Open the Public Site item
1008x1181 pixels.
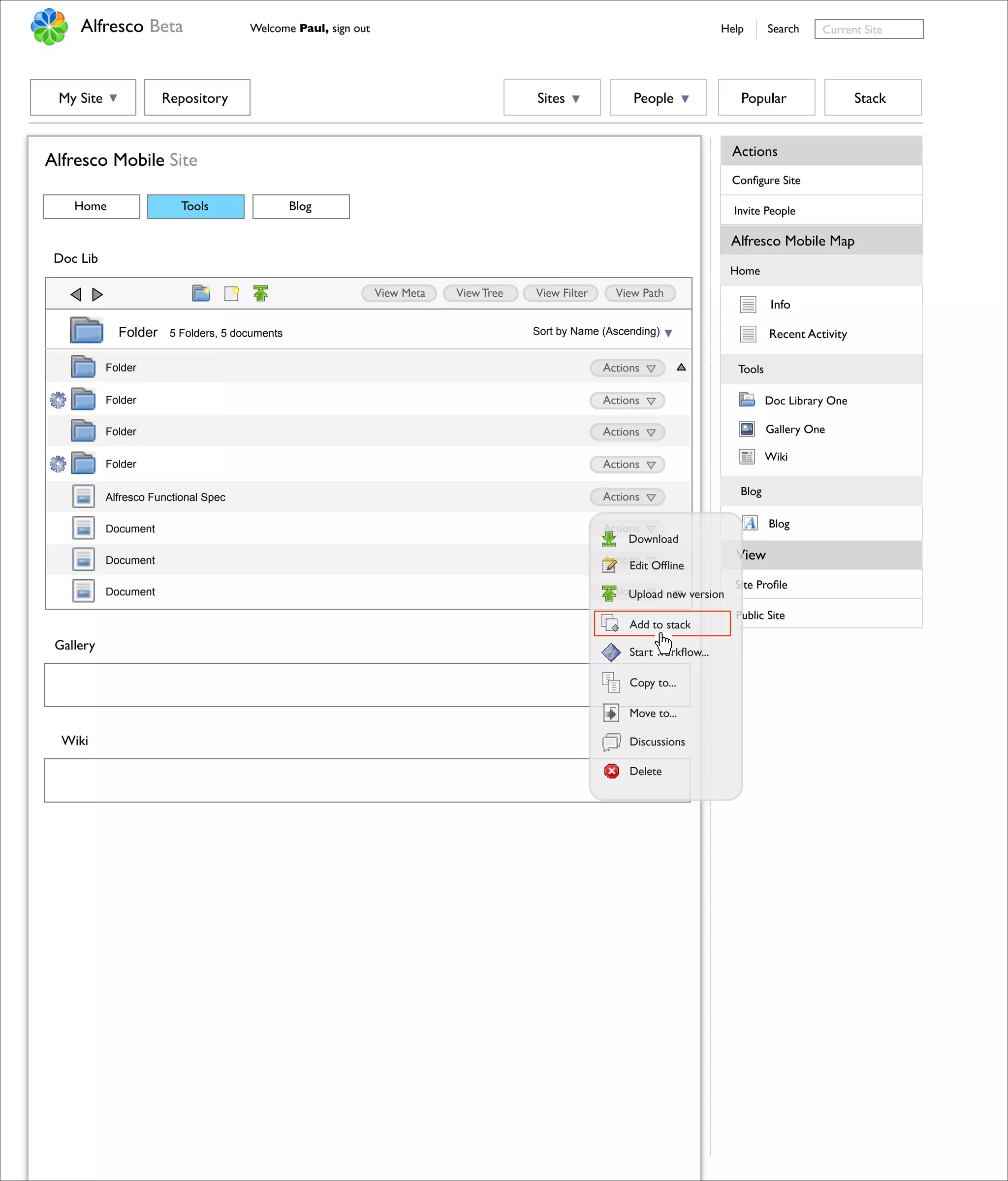pyautogui.click(x=821, y=615)
